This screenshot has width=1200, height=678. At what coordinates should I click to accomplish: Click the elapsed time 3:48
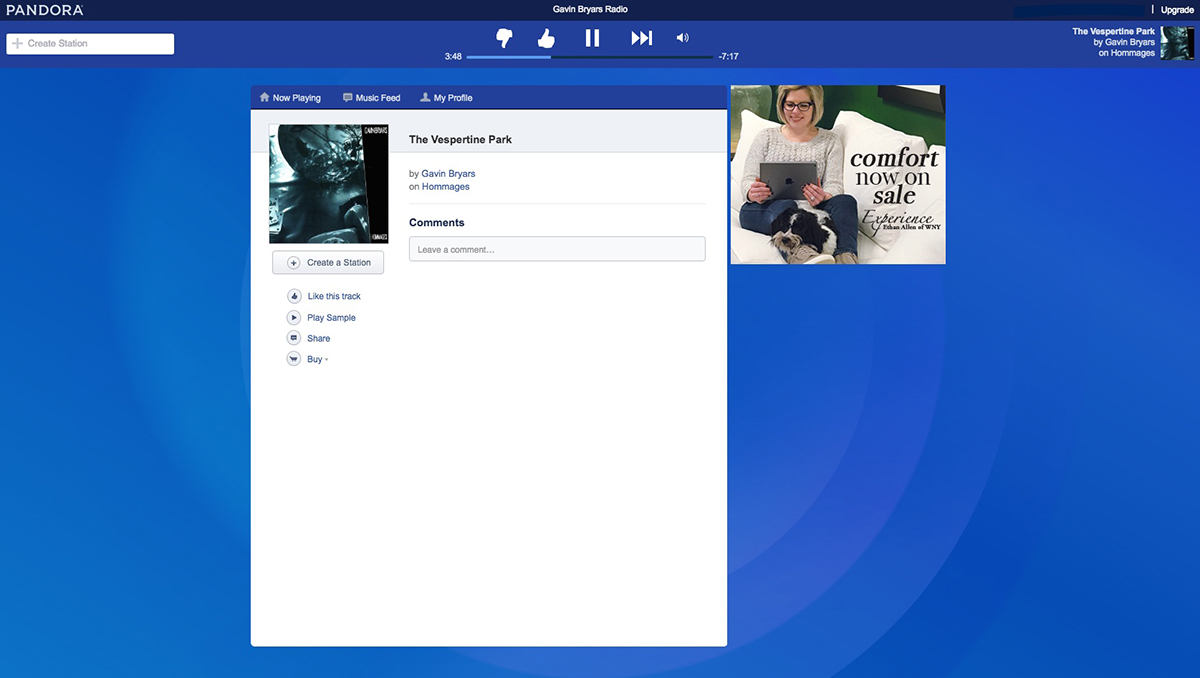[x=453, y=57]
